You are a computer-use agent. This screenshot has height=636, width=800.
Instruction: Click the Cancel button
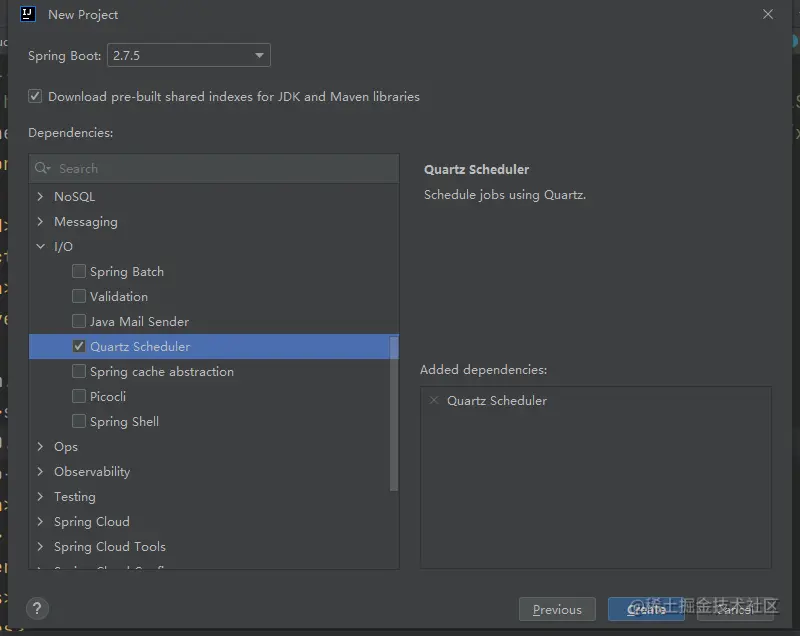click(735, 609)
